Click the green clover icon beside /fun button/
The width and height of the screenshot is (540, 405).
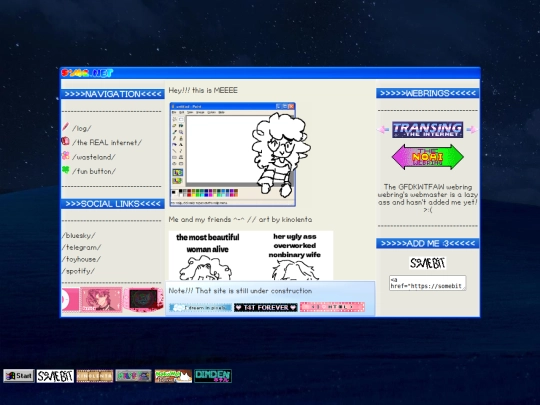65,170
